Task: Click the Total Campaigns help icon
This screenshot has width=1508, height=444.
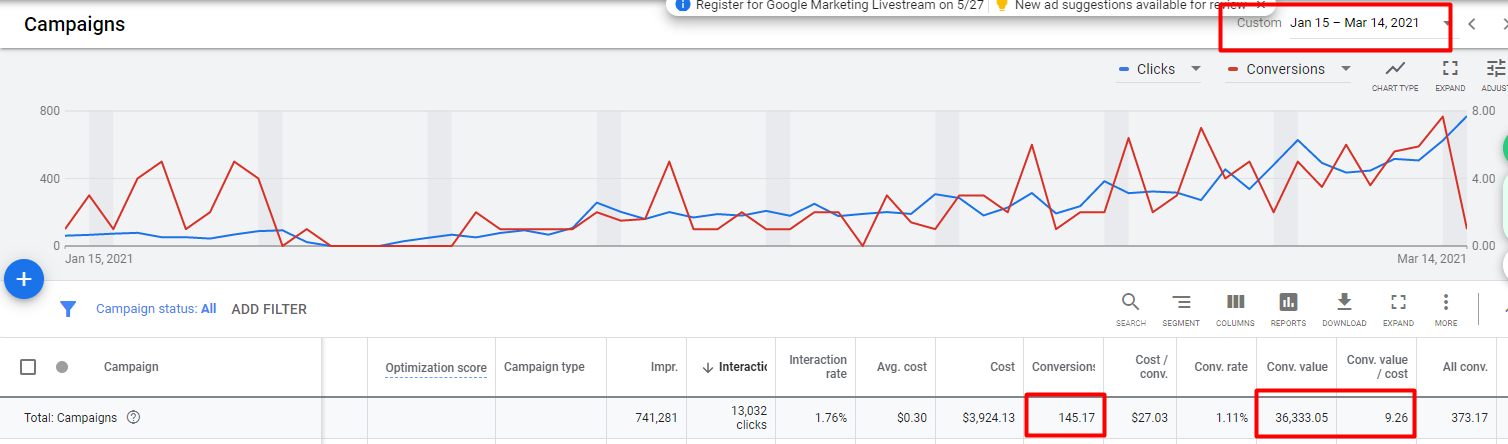Action: (x=133, y=418)
